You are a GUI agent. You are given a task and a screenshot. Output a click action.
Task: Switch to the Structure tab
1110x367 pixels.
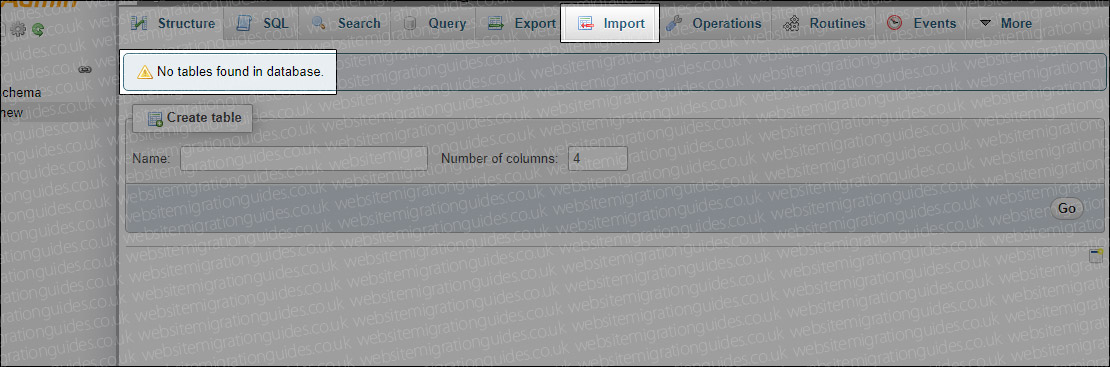click(x=173, y=23)
